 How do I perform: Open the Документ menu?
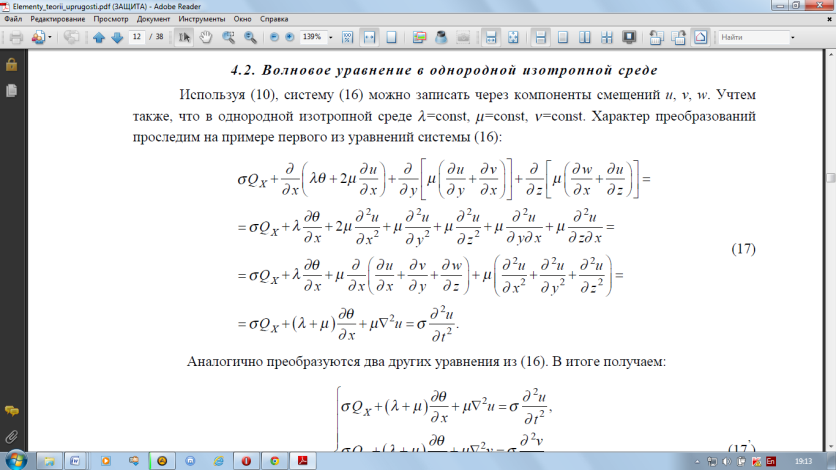coord(153,19)
